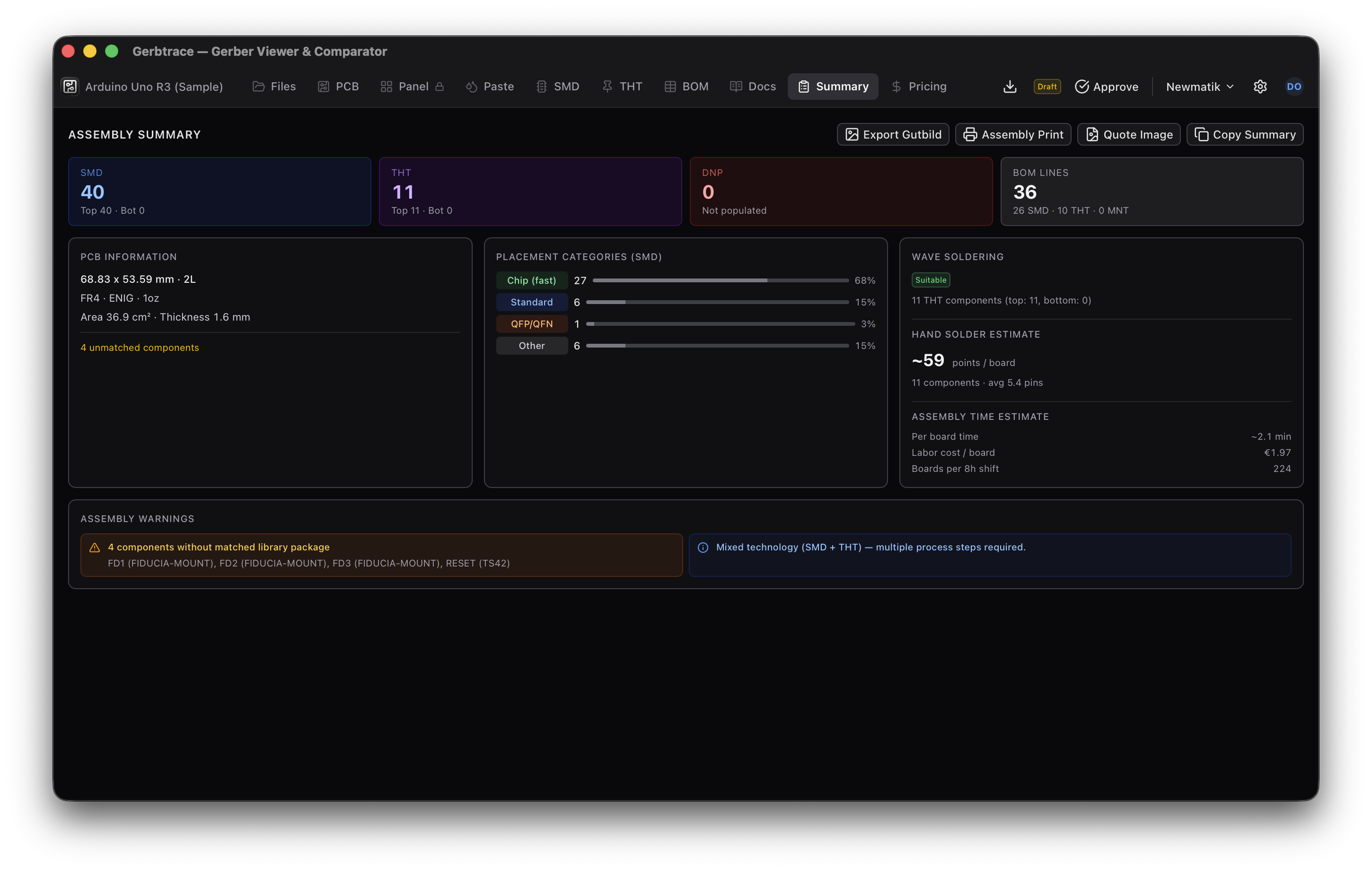Click the Suitable wave soldering badge
This screenshot has width=1372, height=871.
(931, 280)
